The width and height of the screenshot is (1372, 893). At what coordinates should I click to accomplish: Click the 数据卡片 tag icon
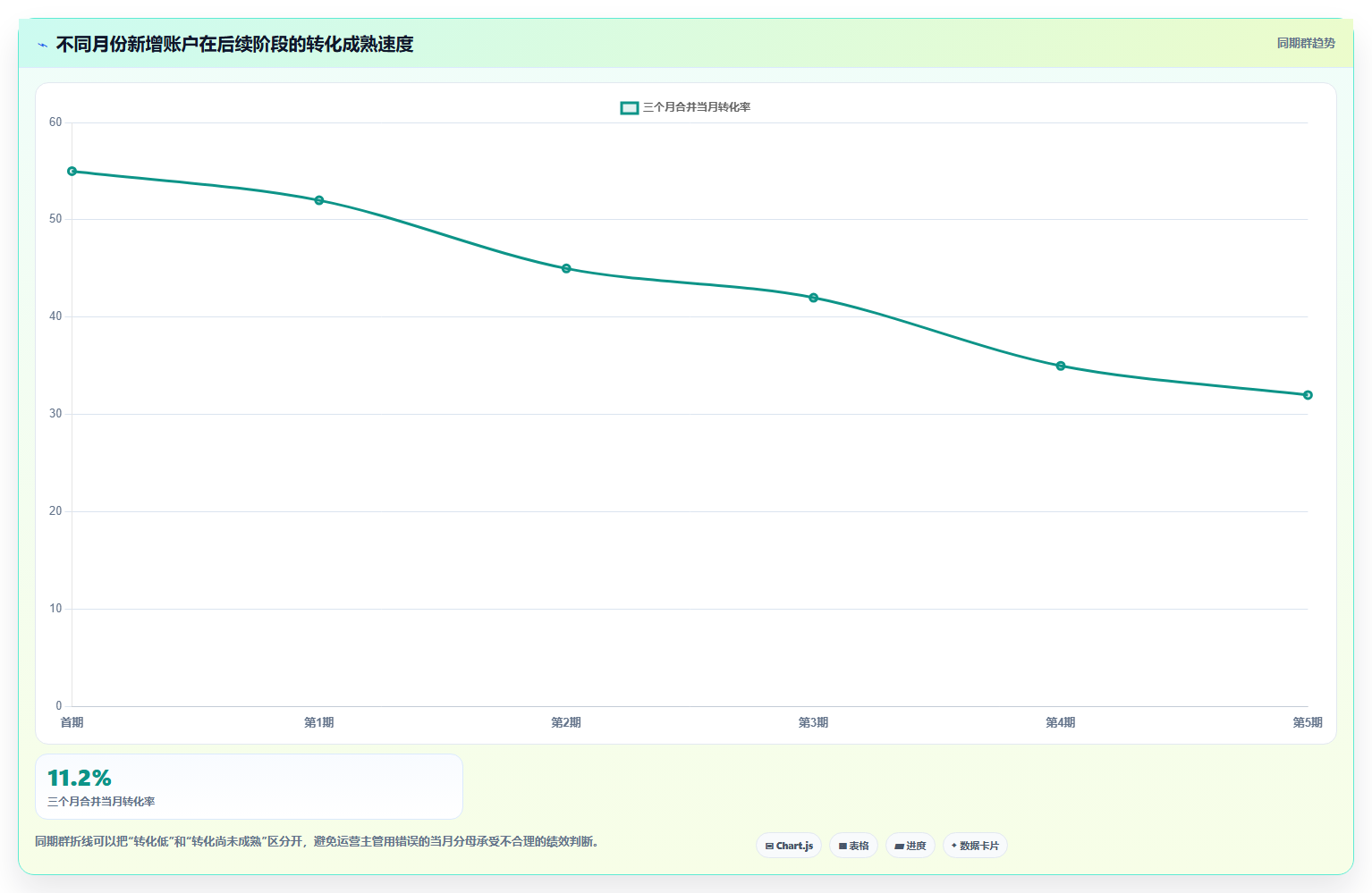954,846
